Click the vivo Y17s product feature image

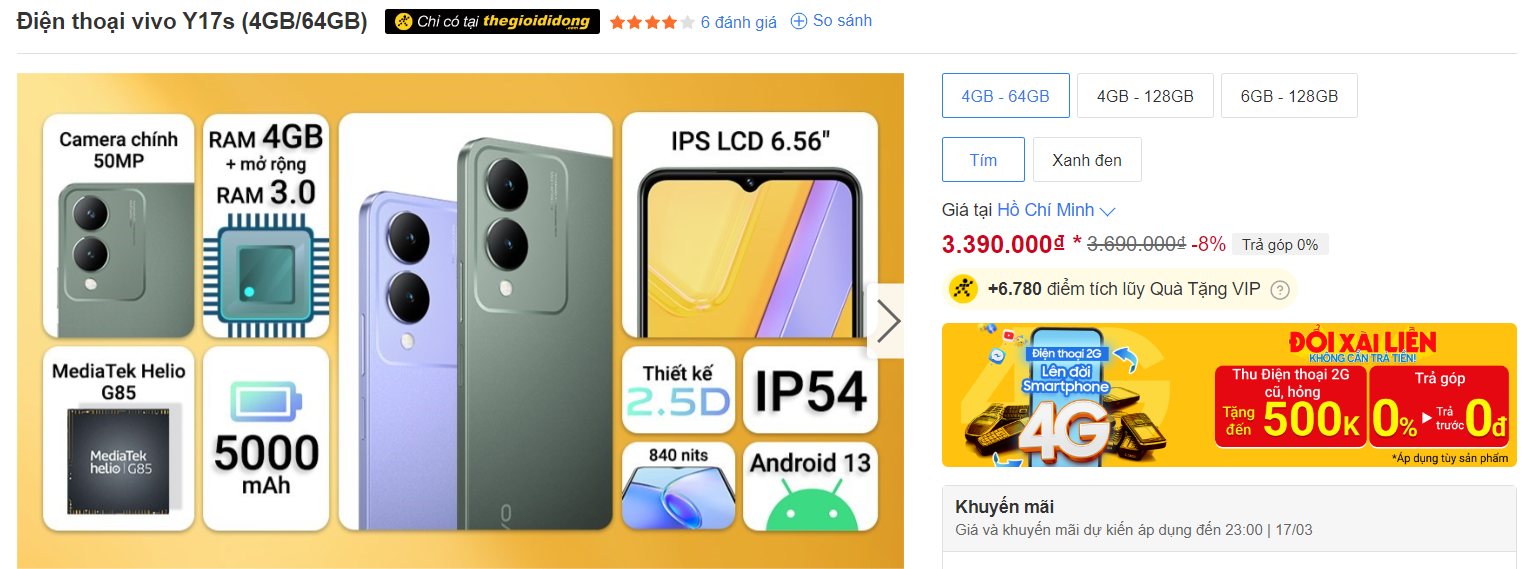pyautogui.click(x=460, y=321)
